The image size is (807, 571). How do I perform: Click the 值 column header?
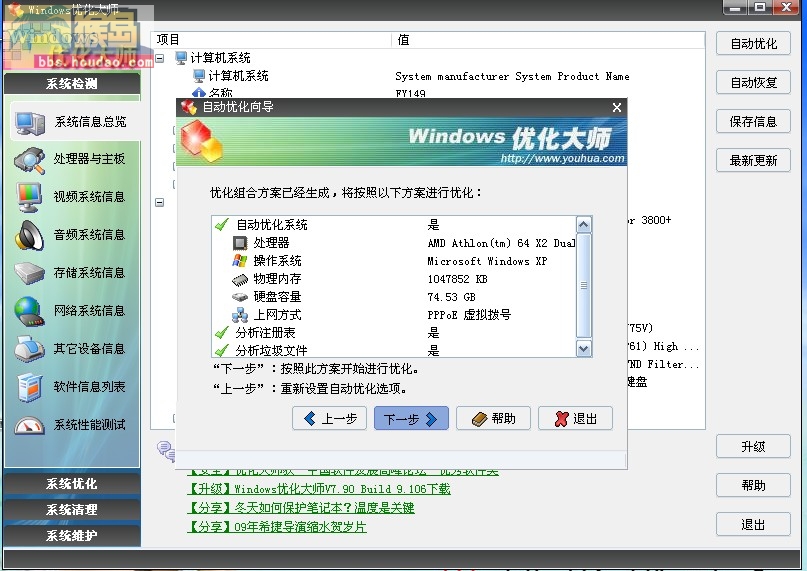tap(549, 40)
